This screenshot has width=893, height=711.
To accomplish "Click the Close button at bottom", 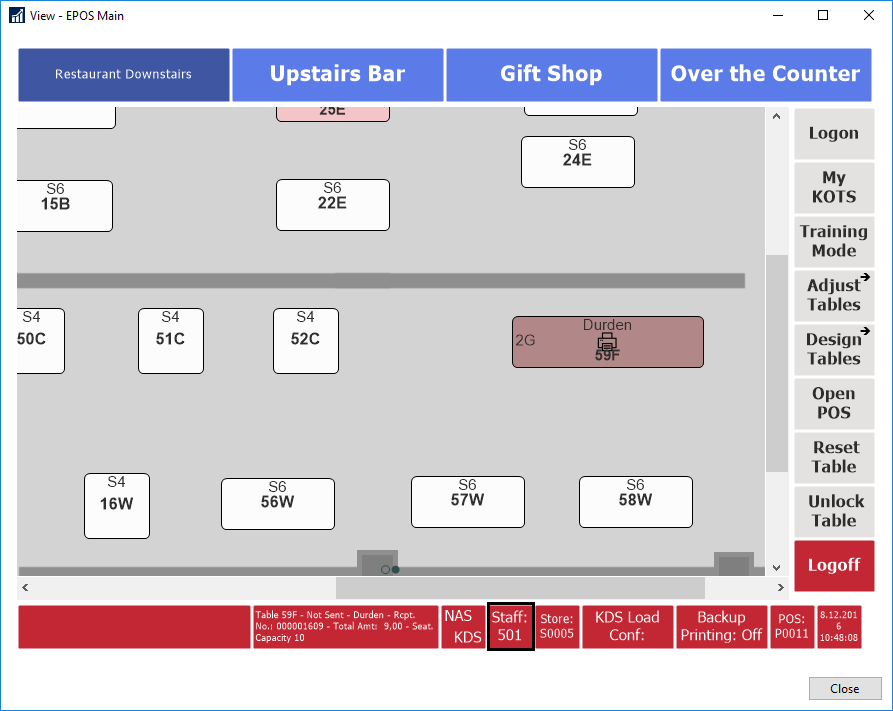I will [x=845, y=689].
